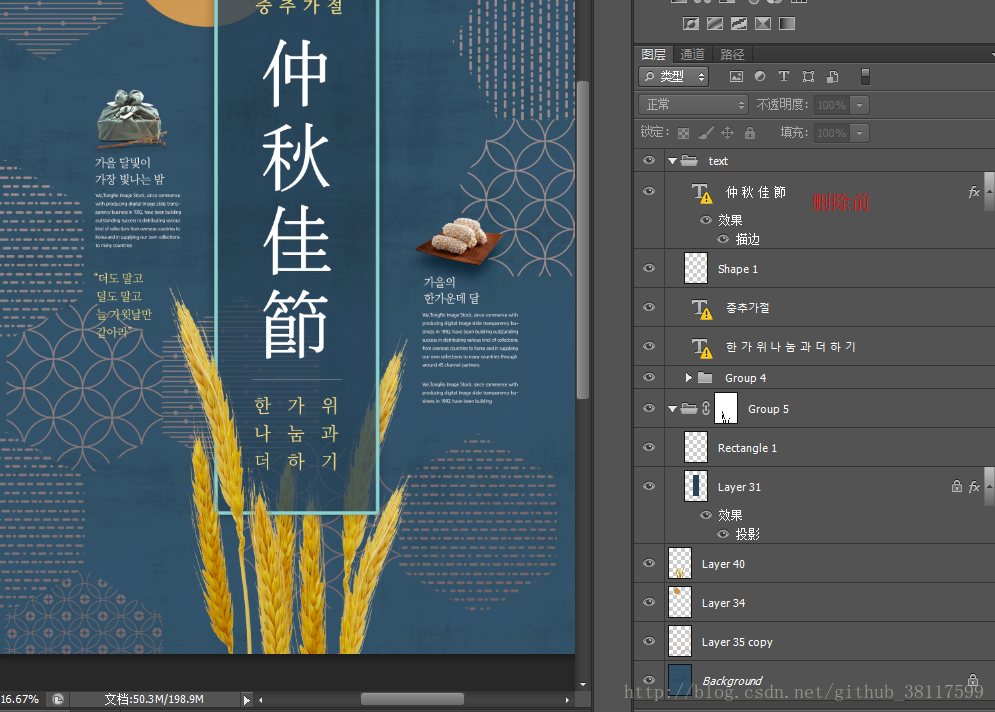Click the horizontal scrollbar thumb under canvas
995x712 pixels.
pos(412,699)
